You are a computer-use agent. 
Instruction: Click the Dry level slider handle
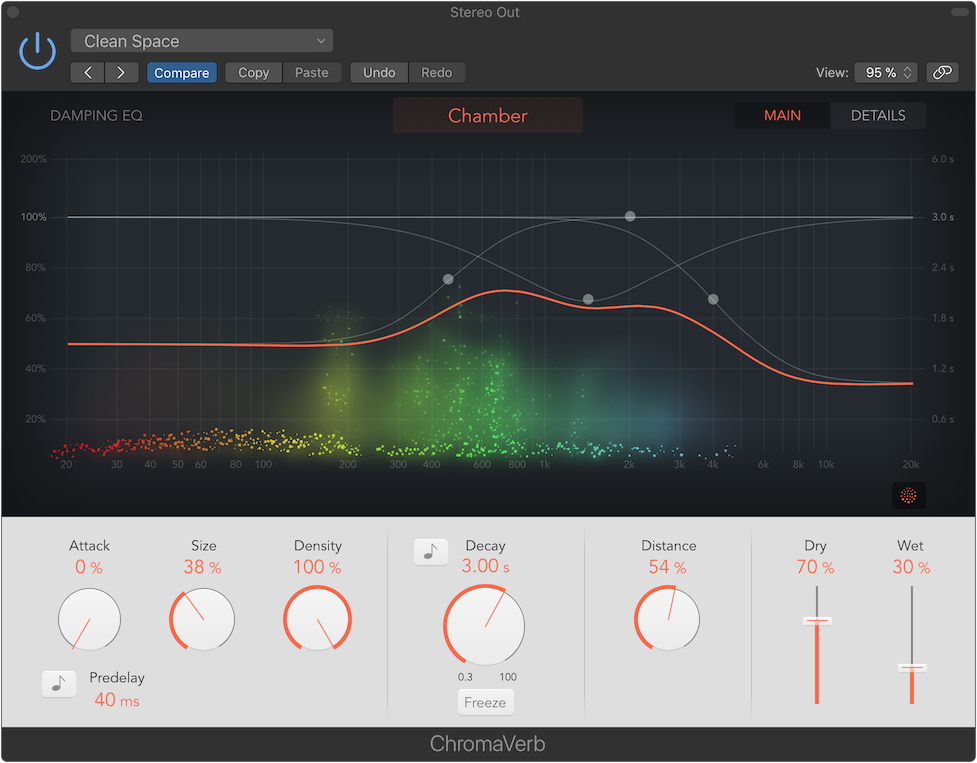point(817,620)
